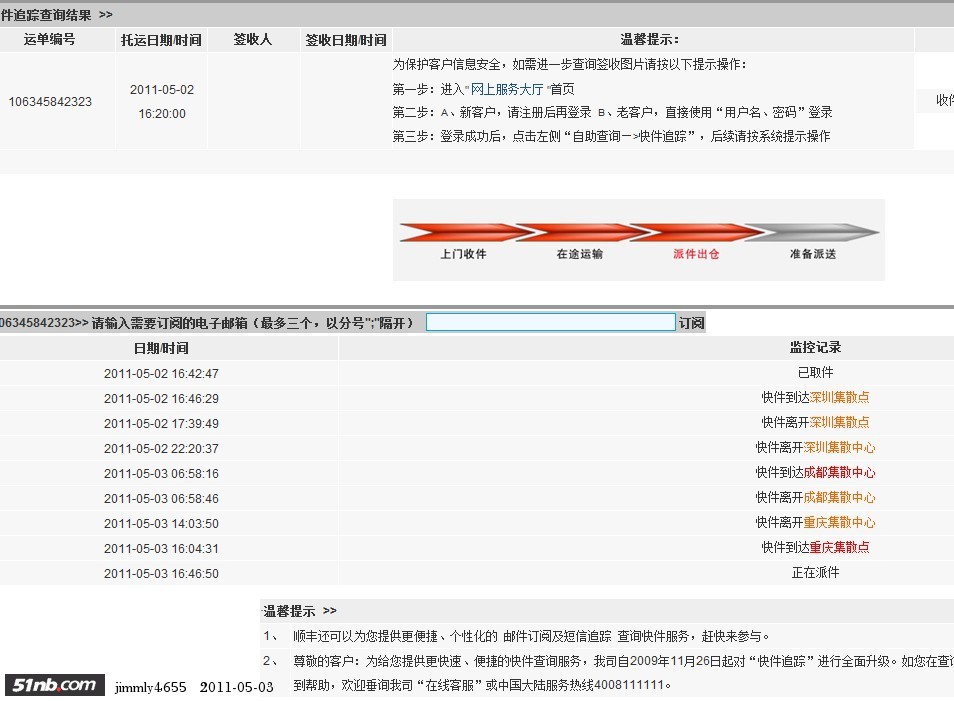Click 深圳集散点 link in 快件离开 row
Screen dimensions: 954x701
(839, 422)
